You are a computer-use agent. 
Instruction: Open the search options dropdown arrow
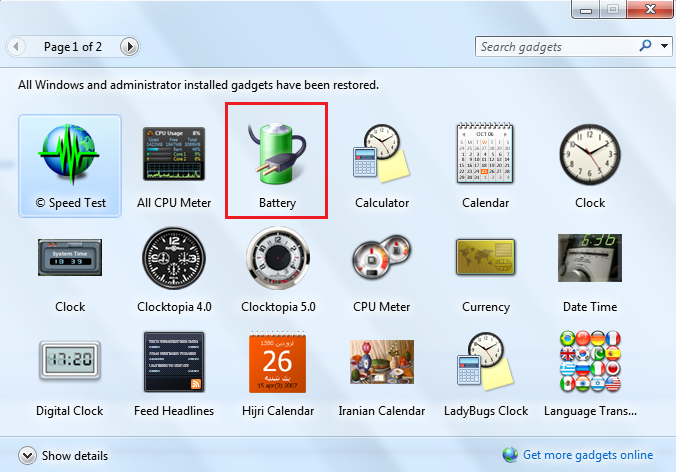665,46
